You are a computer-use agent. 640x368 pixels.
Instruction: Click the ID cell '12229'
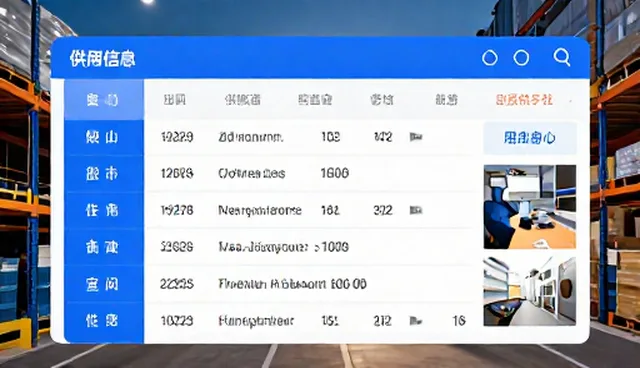pyautogui.click(x=177, y=137)
